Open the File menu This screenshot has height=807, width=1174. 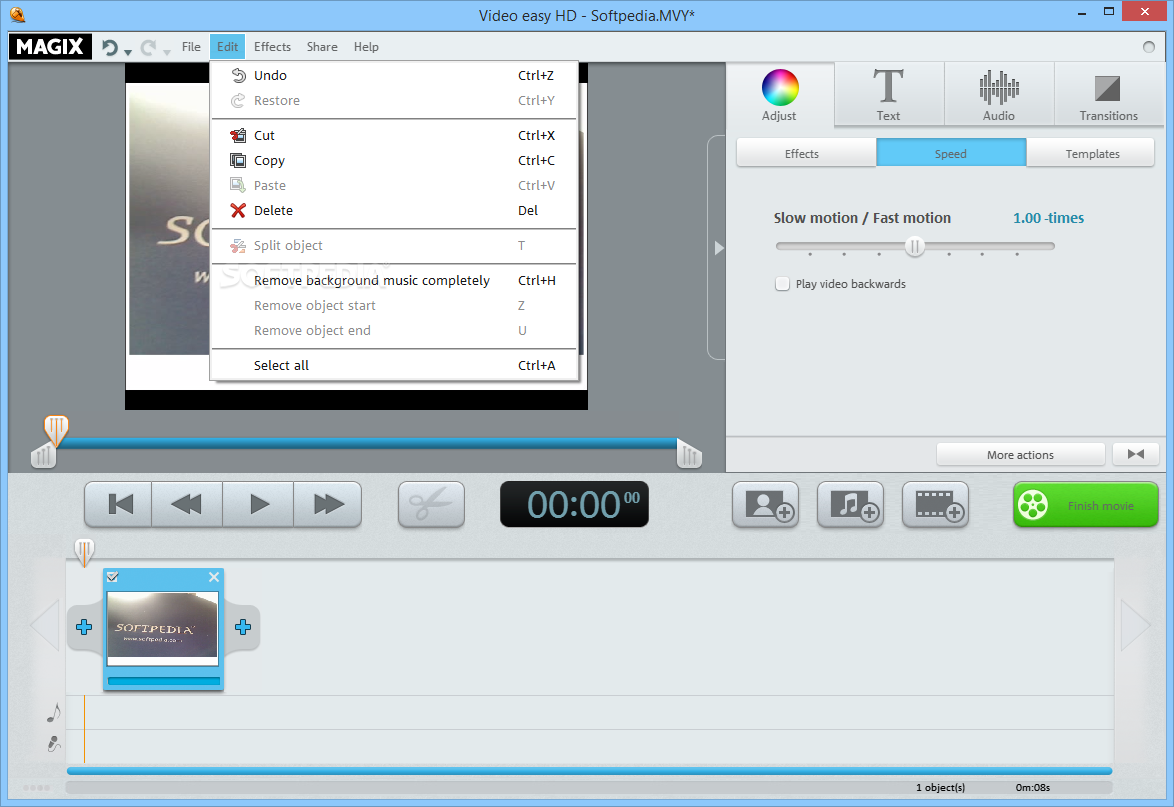(191, 46)
